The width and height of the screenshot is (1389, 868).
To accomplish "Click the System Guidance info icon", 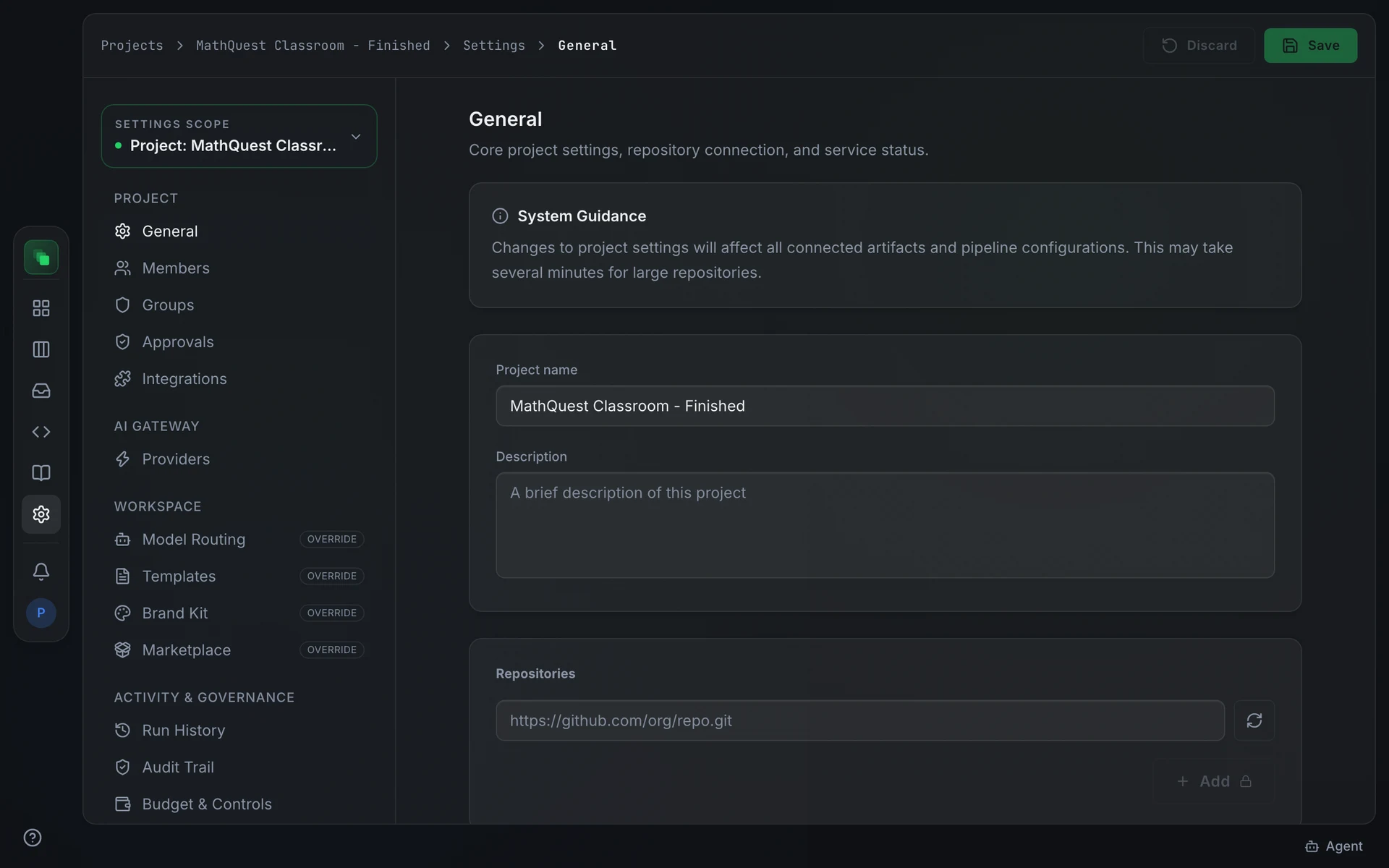I will click(x=500, y=216).
